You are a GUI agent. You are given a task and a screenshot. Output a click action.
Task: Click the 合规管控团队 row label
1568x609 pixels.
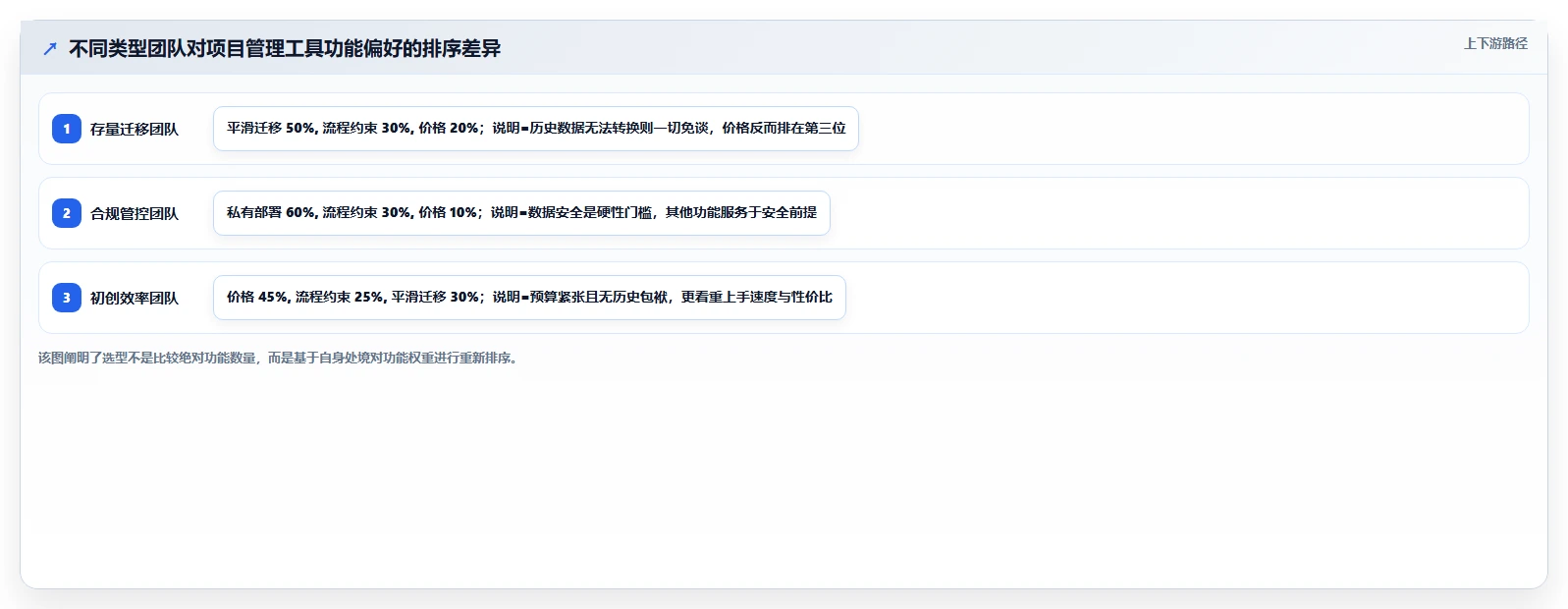click(x=135, y=213)
